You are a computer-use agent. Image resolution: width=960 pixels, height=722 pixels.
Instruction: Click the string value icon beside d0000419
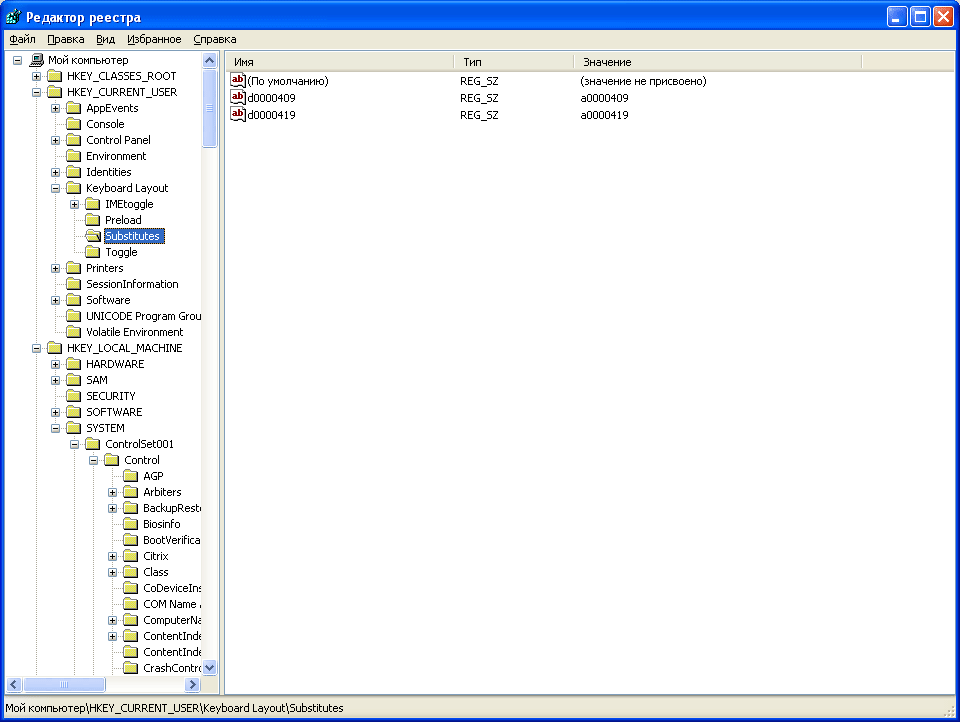click(x=238, y=115)
